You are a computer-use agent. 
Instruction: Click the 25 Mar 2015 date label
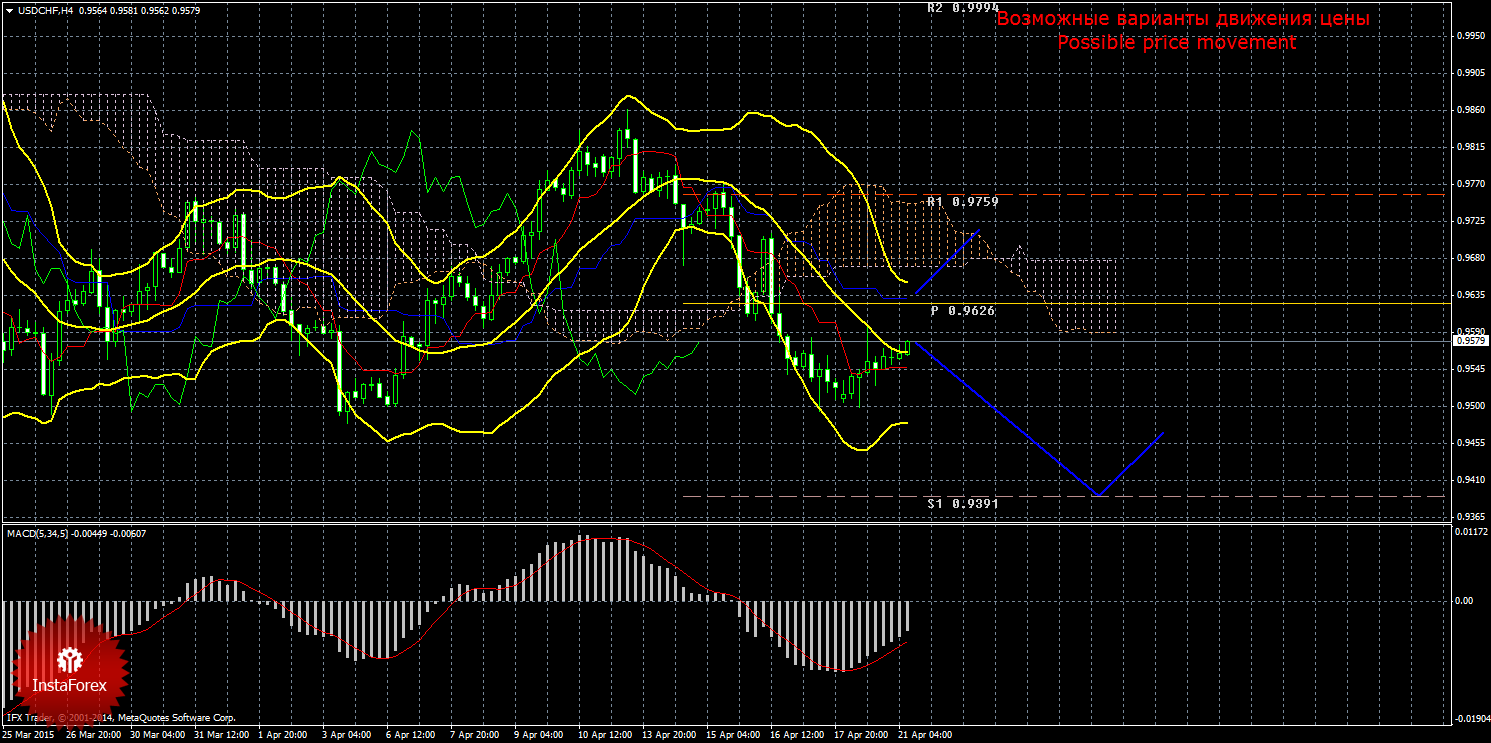[28, 735]
